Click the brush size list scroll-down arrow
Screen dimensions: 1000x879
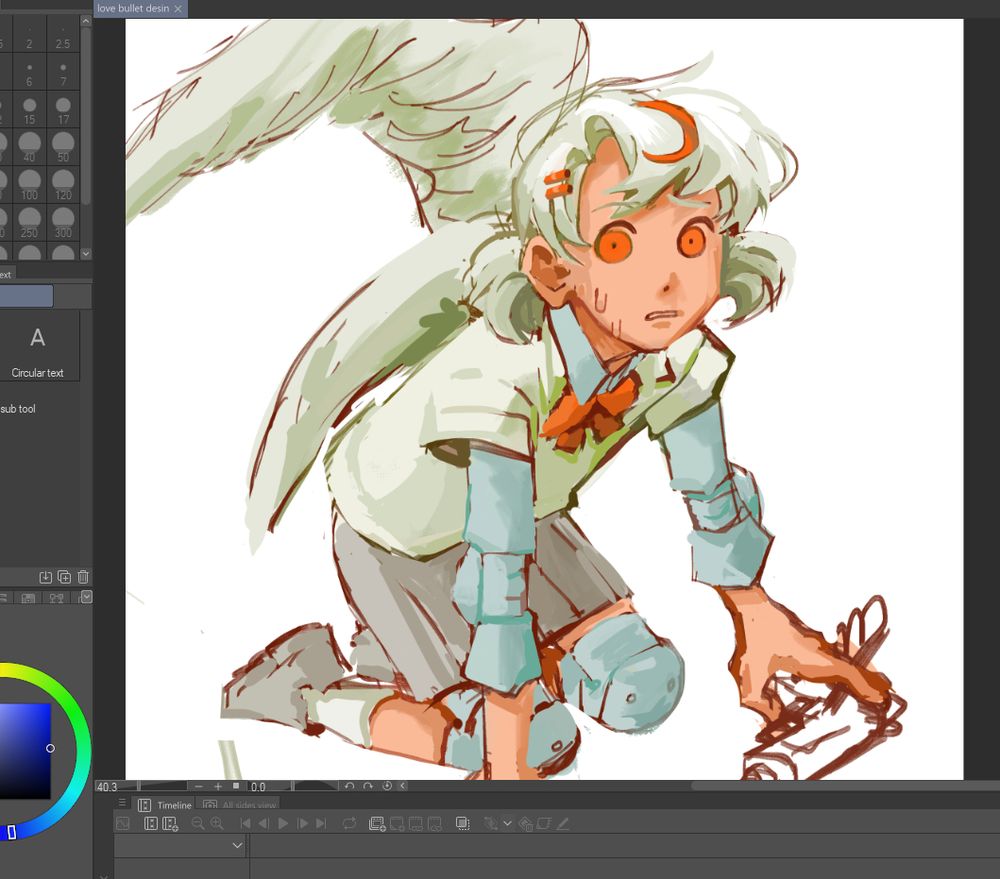(x=86, y=254)
